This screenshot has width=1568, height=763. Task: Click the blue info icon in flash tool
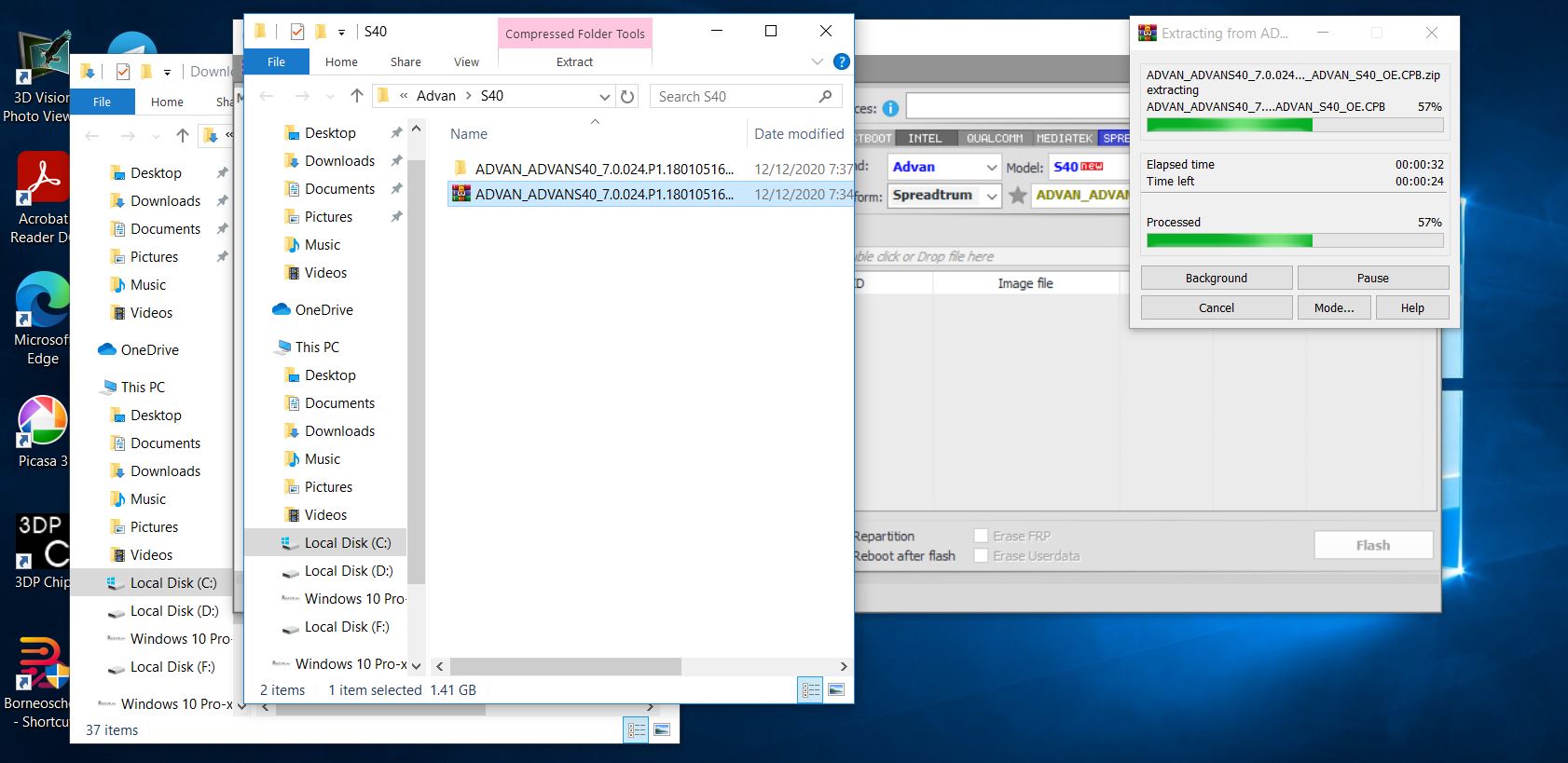[890, 108]
